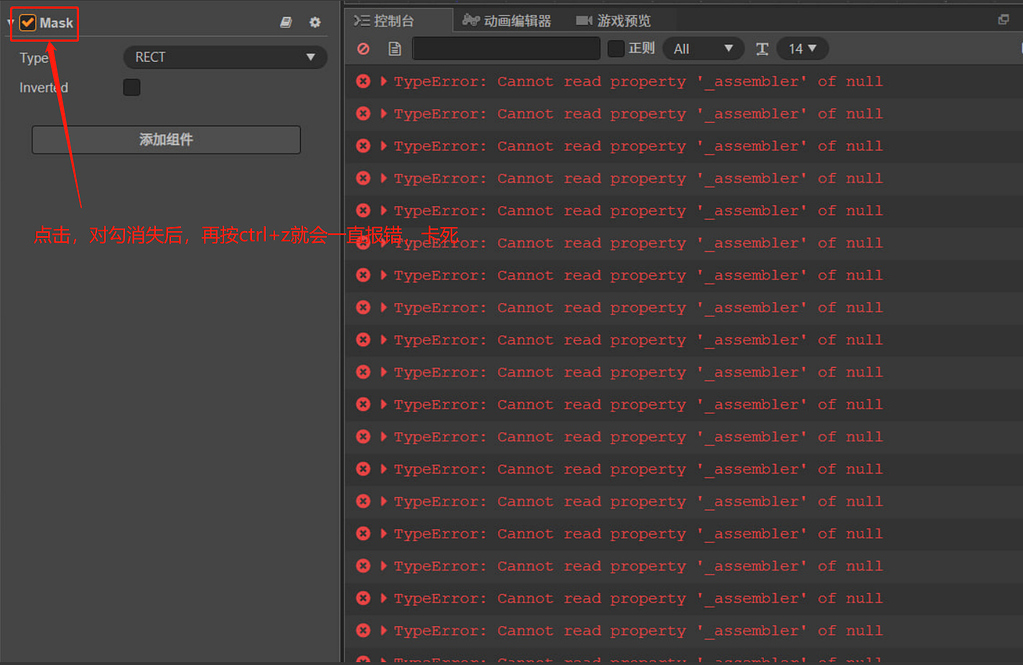Open the log file via the document icon
Image resolution: width=1023 pixels, height=665 pixels.
click(x=394, y=48)
